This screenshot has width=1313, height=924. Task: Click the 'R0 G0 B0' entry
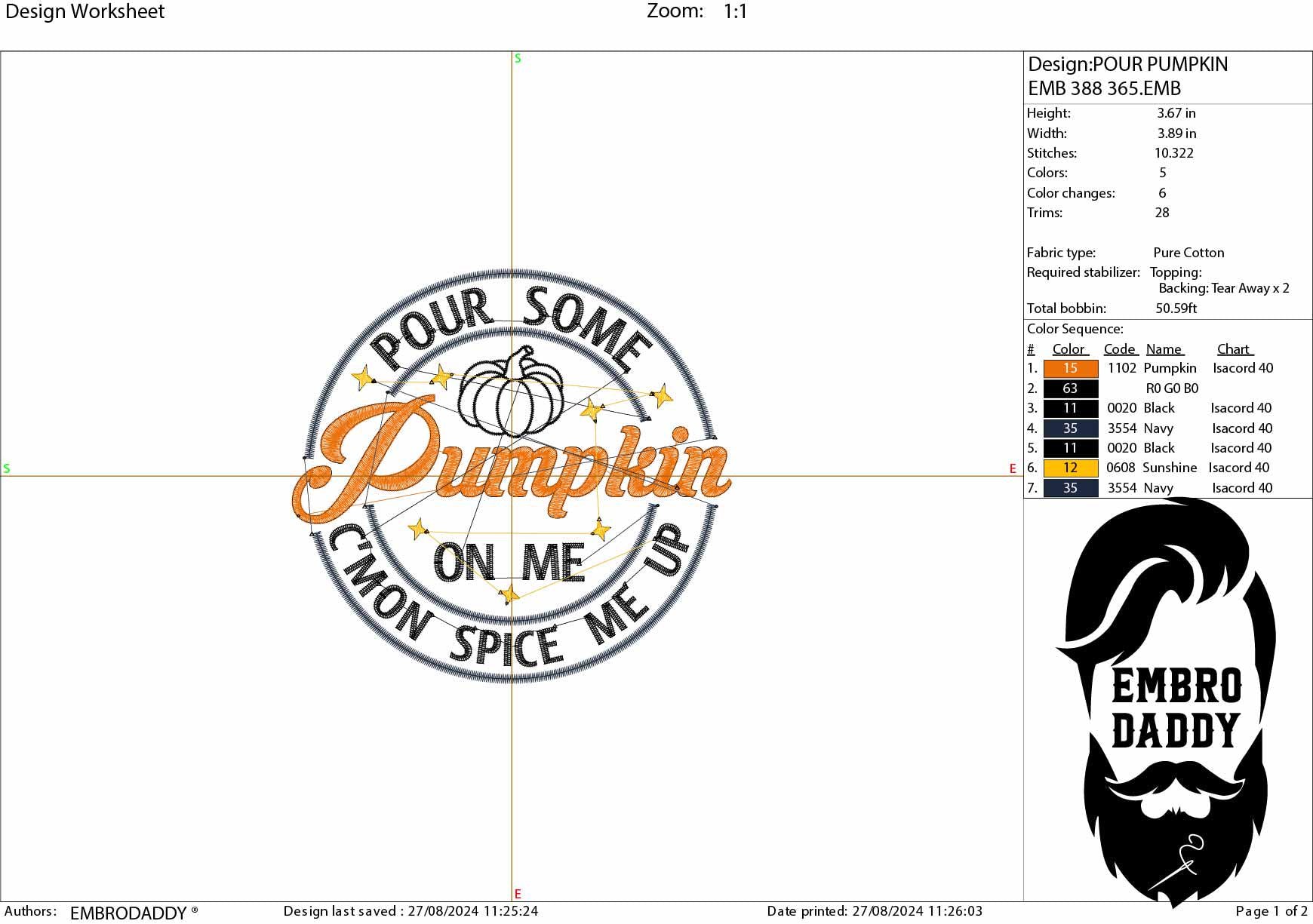point(1172,388)
